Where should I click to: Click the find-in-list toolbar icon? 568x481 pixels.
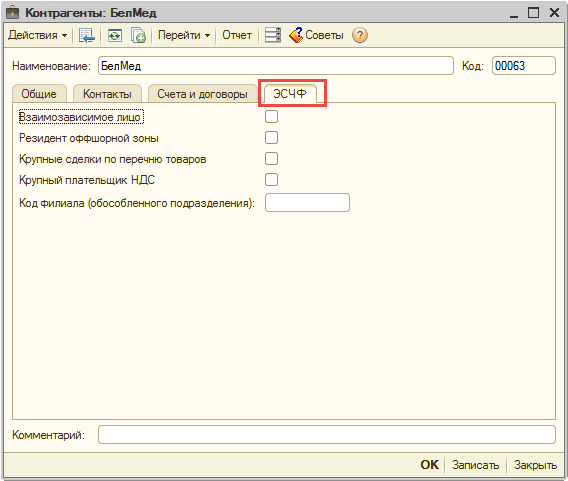(87, 35)
